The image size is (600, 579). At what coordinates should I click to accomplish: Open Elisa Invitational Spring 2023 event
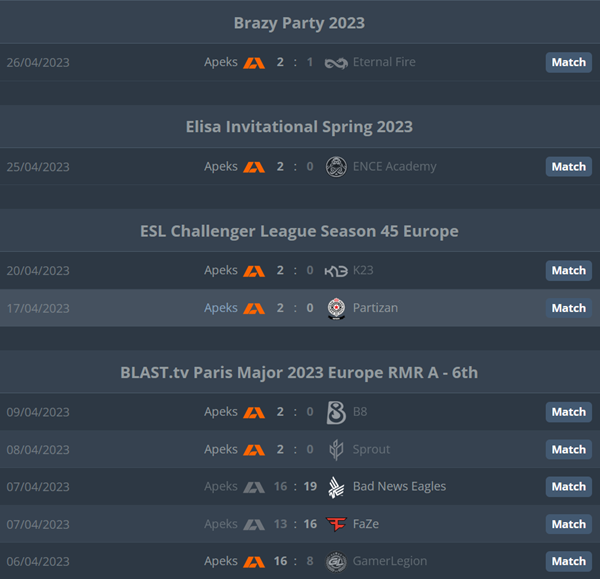coord(299,127)
